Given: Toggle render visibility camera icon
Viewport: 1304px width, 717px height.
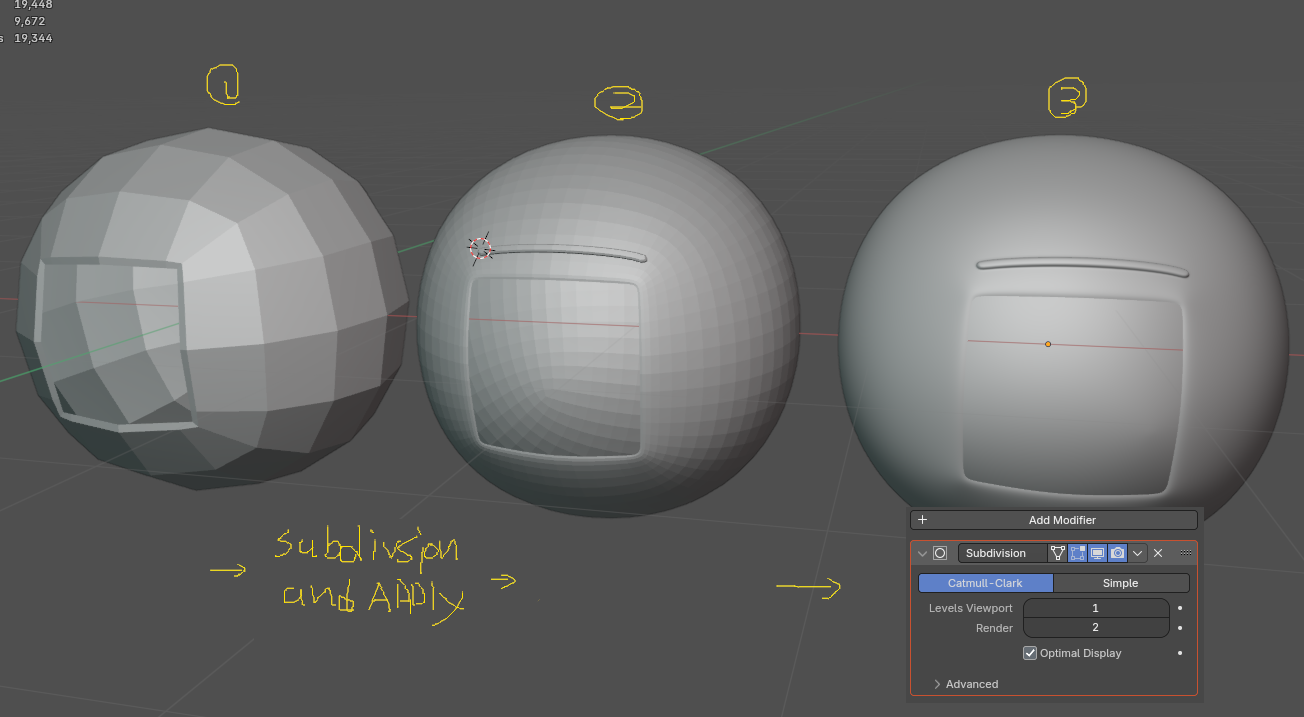Looking at the screenshot, I should [x=1117, y=553].
